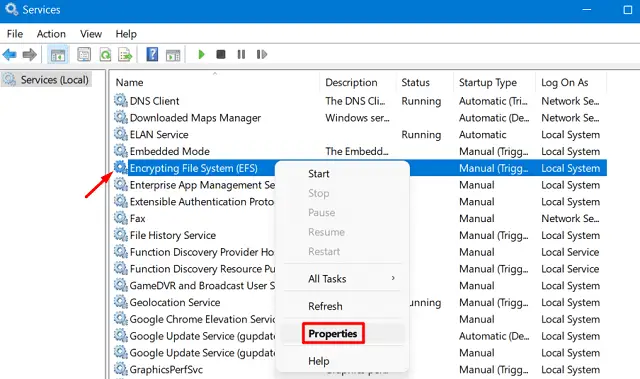The height and width of the screenshot is (379, 640).
Task: Click Network Se... logon for Fax
Action: (570, 218)
